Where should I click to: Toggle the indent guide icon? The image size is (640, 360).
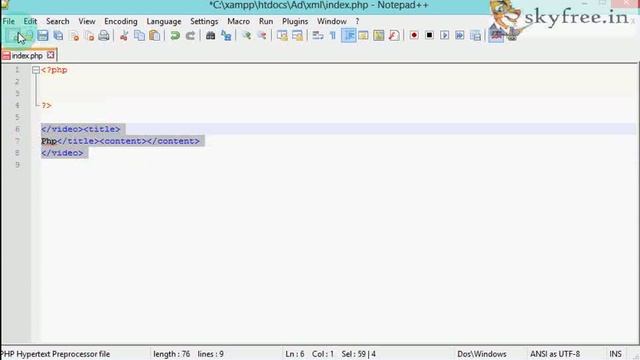[349, 36]
